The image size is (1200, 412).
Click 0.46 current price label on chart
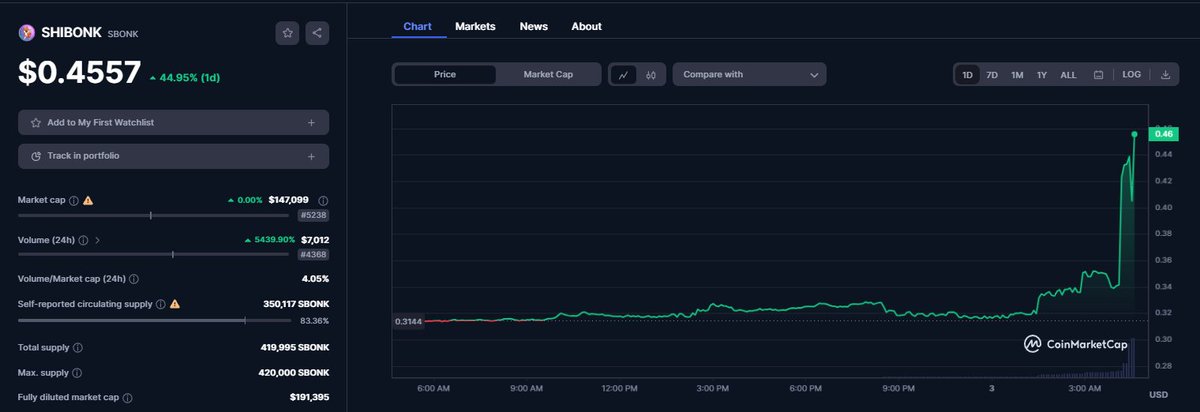coord(1163,134)
